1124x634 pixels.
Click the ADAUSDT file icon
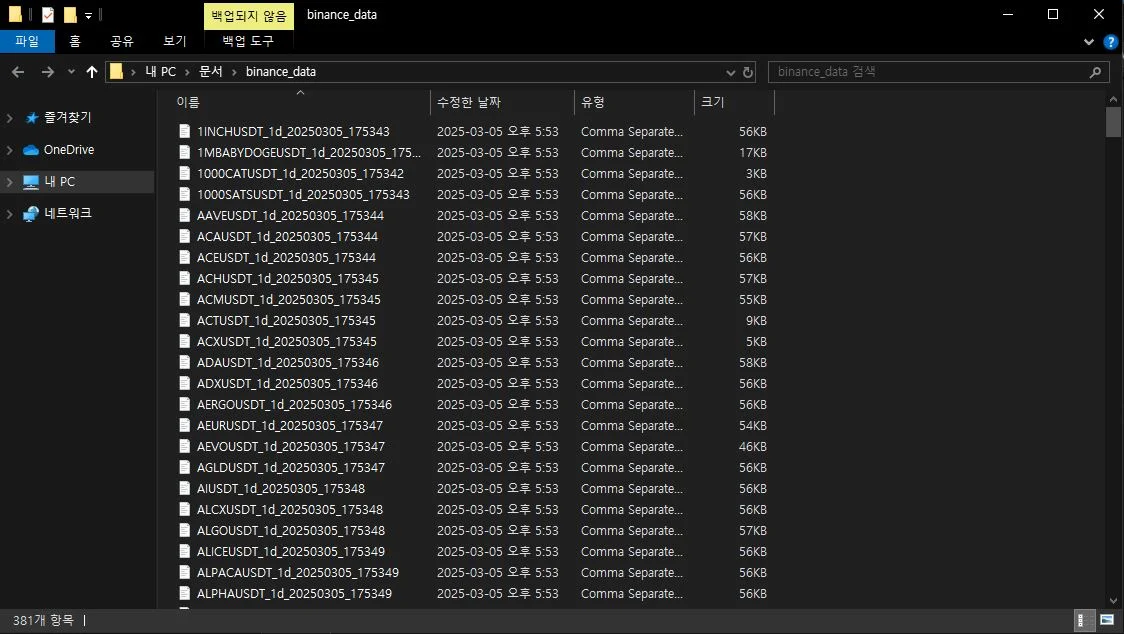point(184,362)
